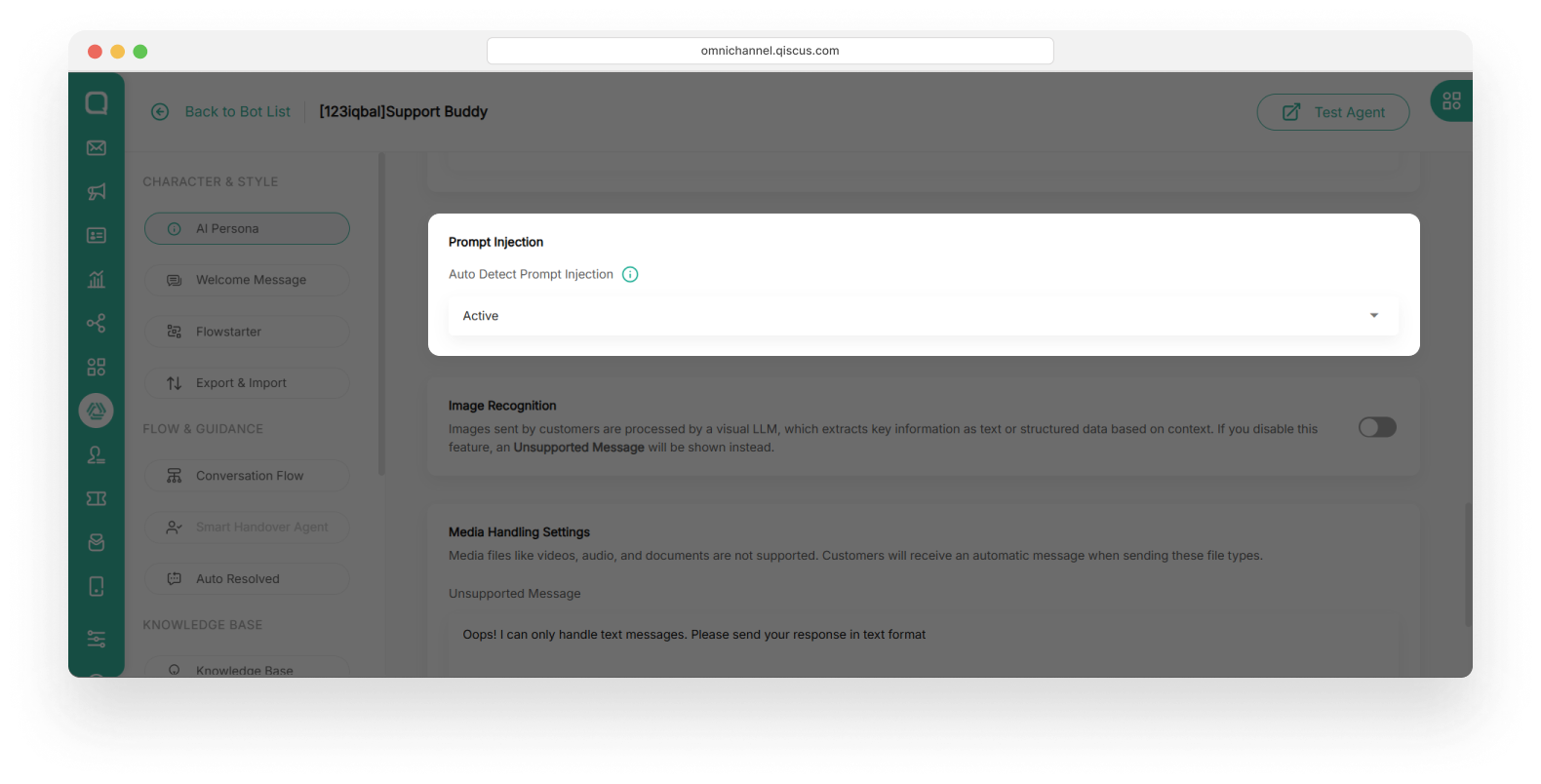Open the Conversation Flow section
1541x784 pixels.
(247, 476)
